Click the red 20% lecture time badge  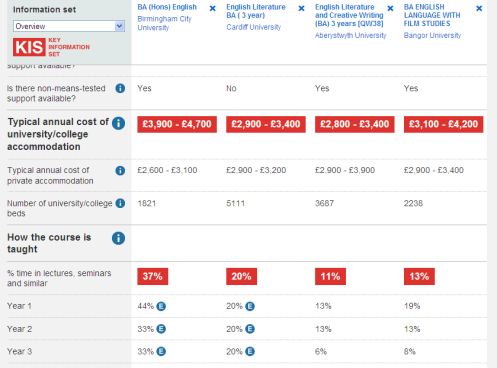tap(241, 276)
